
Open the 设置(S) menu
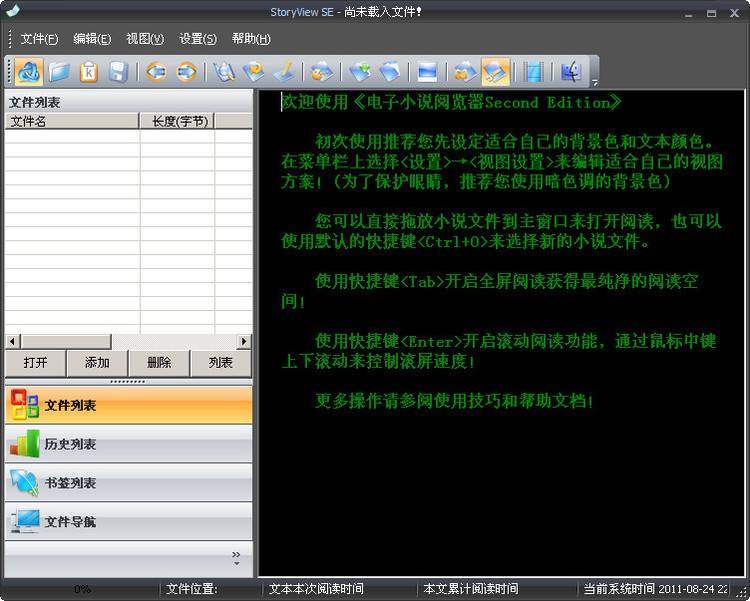coord(198,39)
